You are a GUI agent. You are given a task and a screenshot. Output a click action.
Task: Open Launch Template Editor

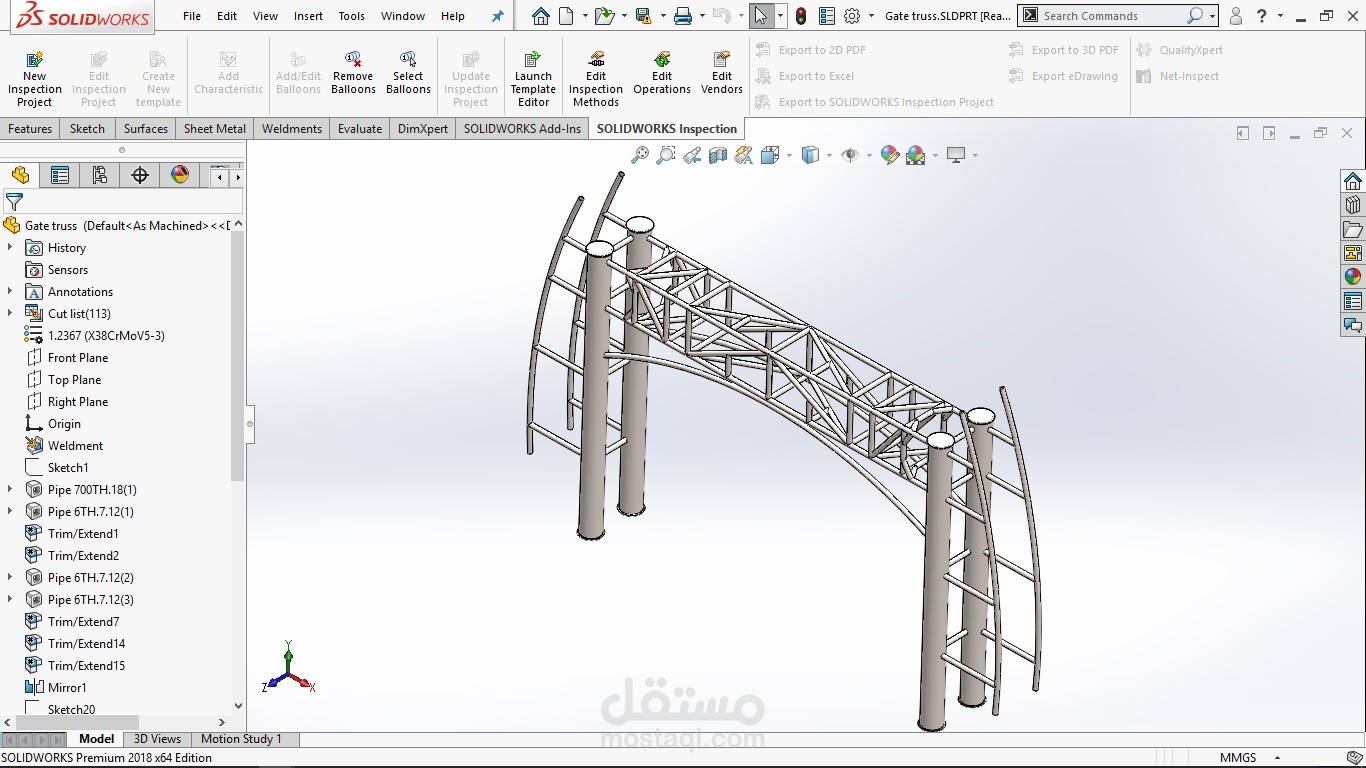(x=533, y=79)
